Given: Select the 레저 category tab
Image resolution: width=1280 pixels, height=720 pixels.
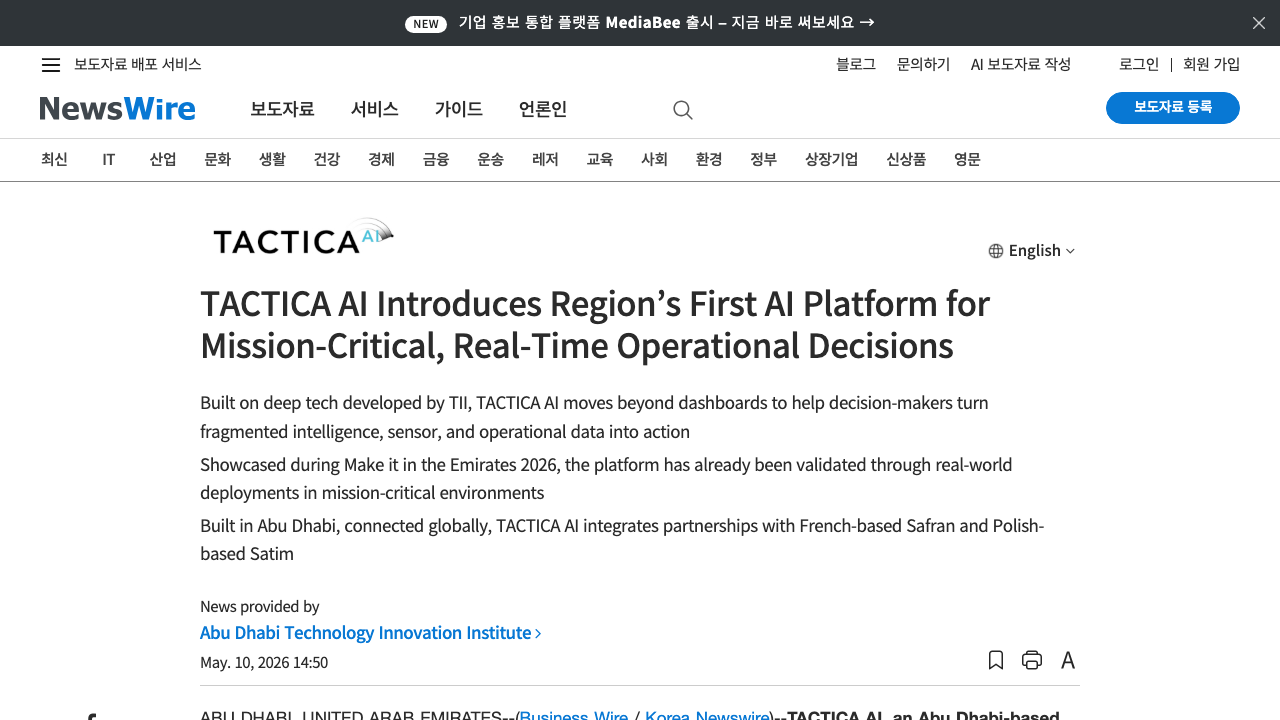Looking at the screenshot, I should [545, 159].
